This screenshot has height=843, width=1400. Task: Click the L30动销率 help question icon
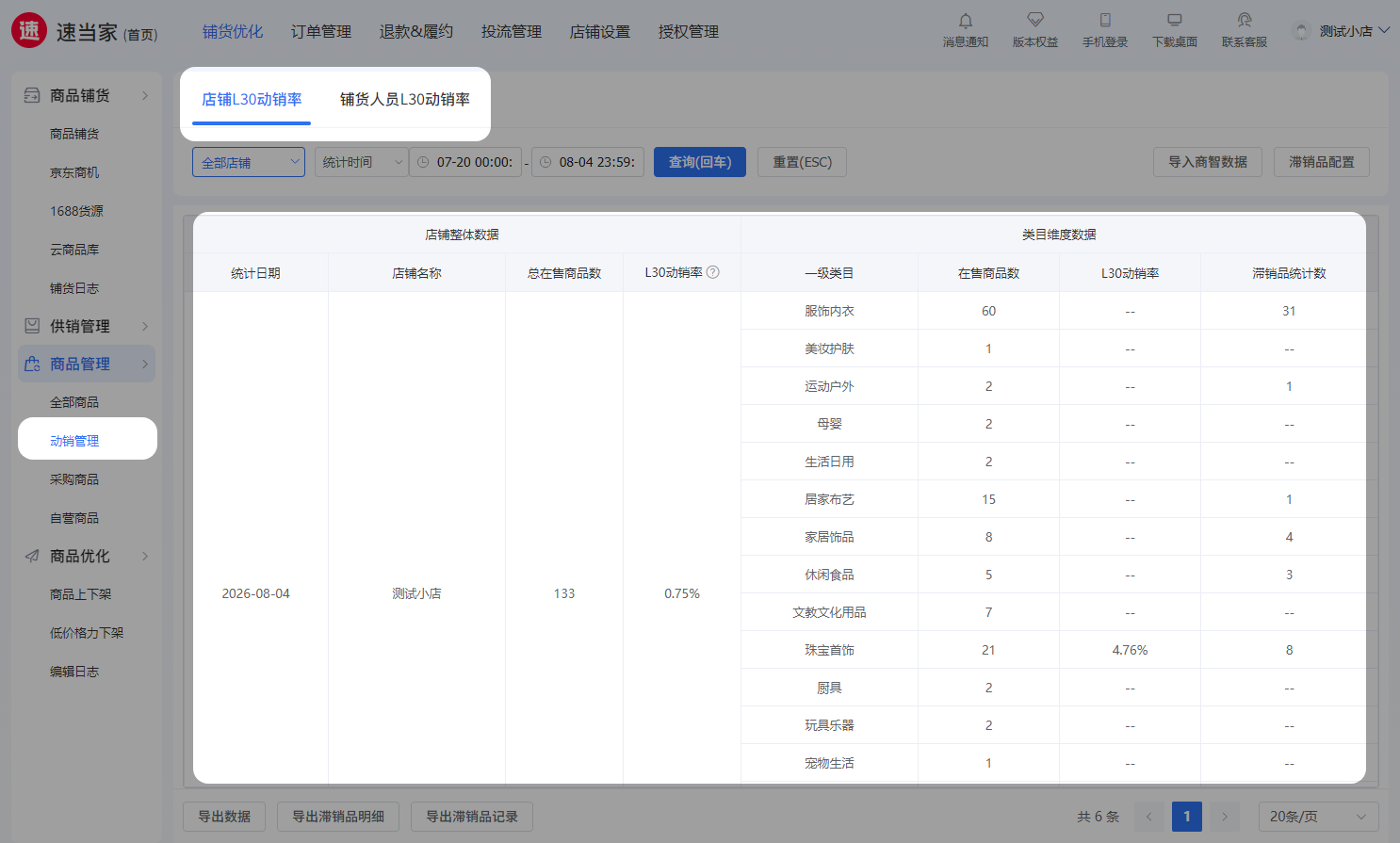point(713,272)
